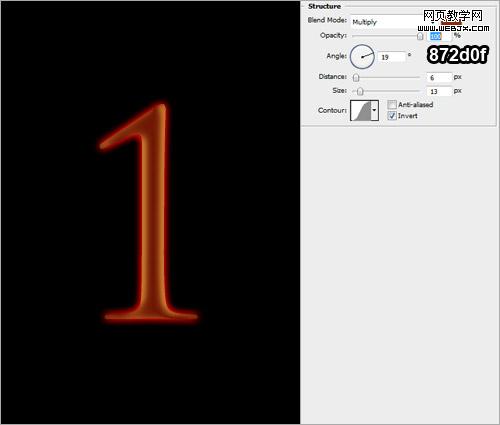
Task: Click the Angle value field showing 19
Action: click(392, 57)
